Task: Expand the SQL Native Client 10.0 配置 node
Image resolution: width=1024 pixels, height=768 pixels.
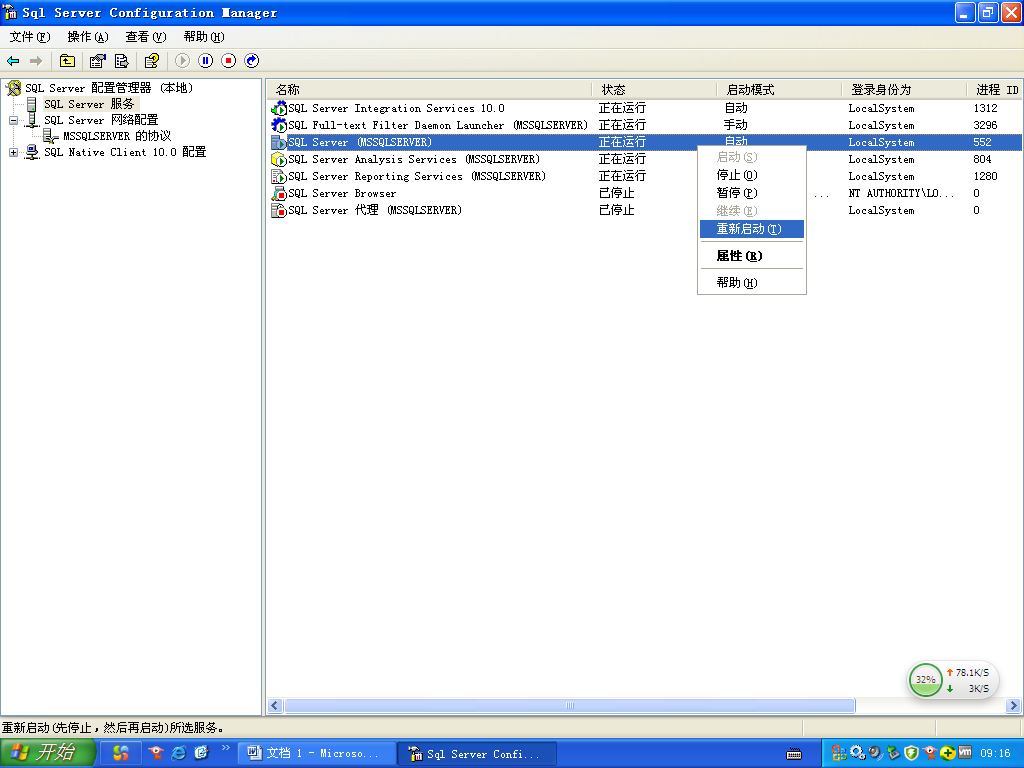Action: tap(12, 152)
